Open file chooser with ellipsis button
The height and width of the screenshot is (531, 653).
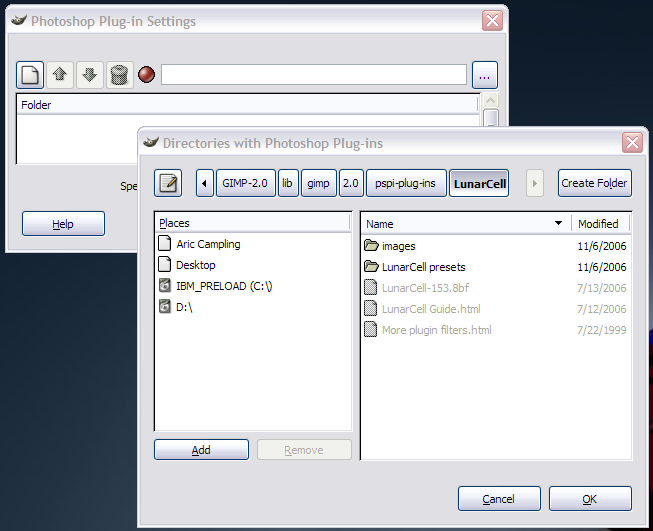[485, 75]
